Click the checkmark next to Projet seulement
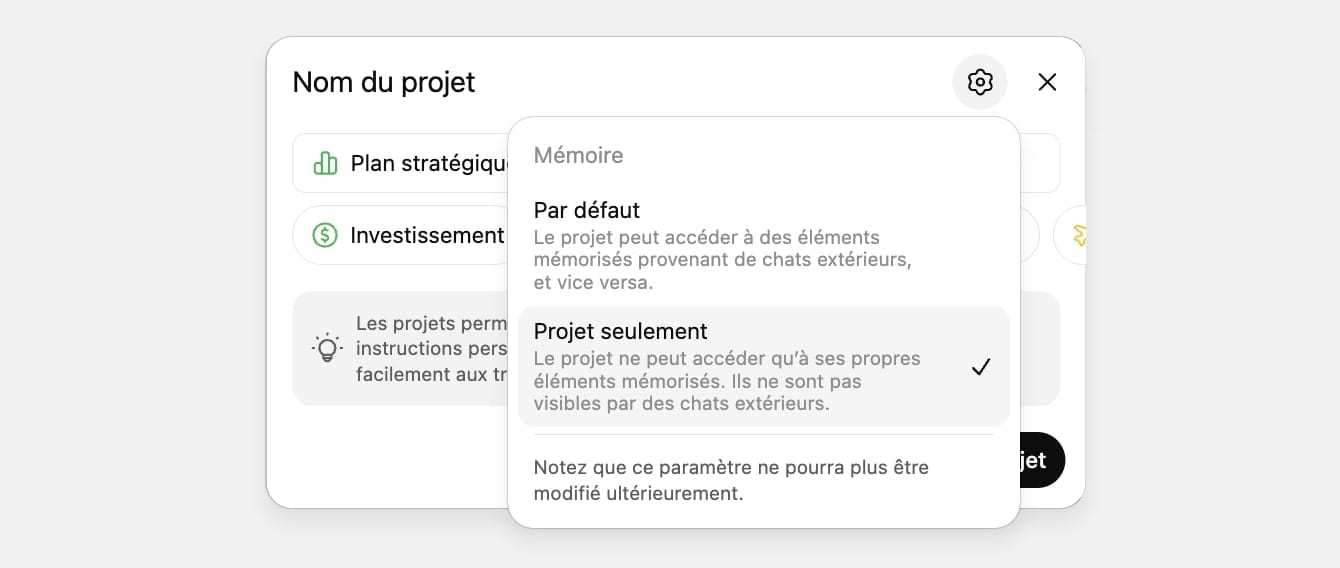Screen dimensions: 1340x568 pos(981,367)
